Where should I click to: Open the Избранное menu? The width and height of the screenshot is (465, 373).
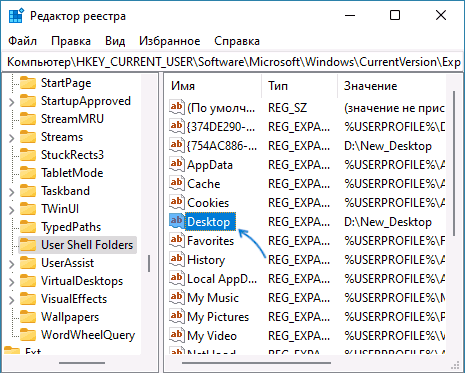pyautogui.click(x=170, y=41)
